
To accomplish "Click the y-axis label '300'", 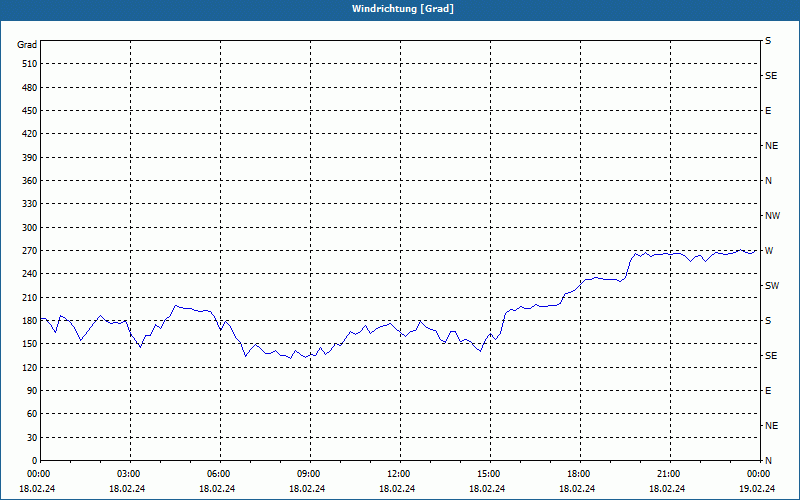I will point(30,228).
